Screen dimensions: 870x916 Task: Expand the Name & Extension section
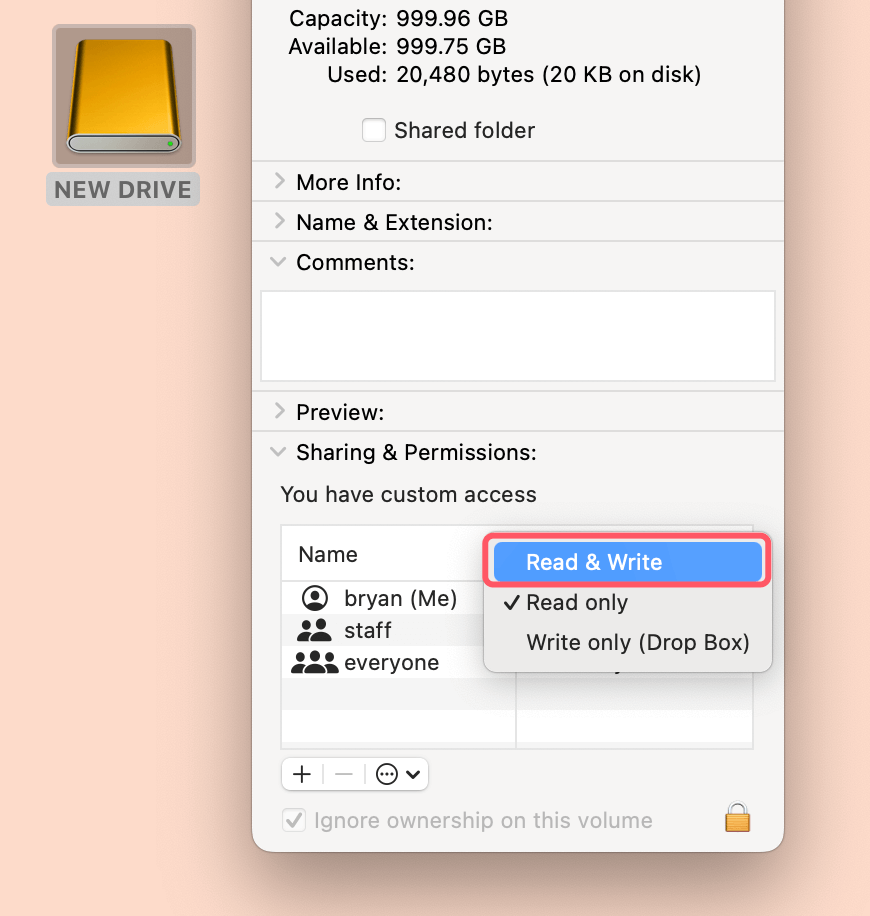coord(278,222)
